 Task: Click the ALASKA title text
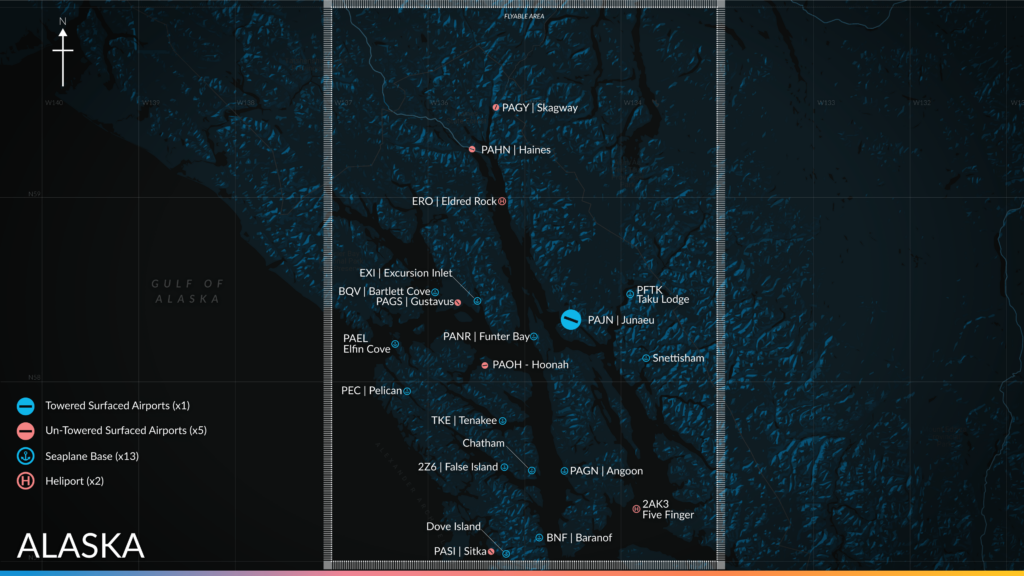(x=80, y=547)
